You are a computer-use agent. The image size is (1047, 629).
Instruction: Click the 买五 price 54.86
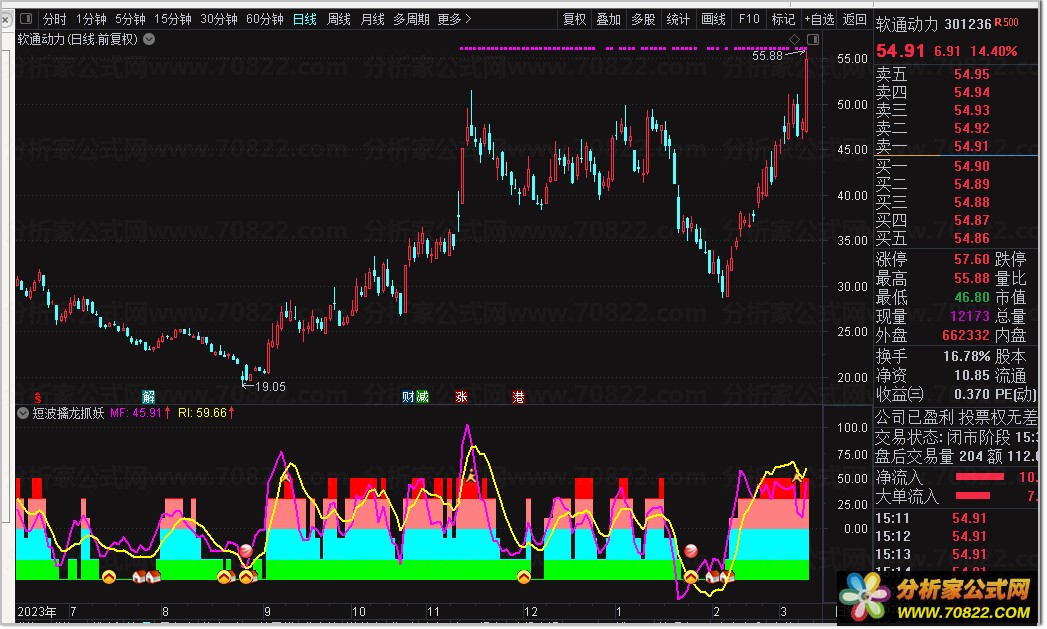pyautogui.click(x=972, y=238)
